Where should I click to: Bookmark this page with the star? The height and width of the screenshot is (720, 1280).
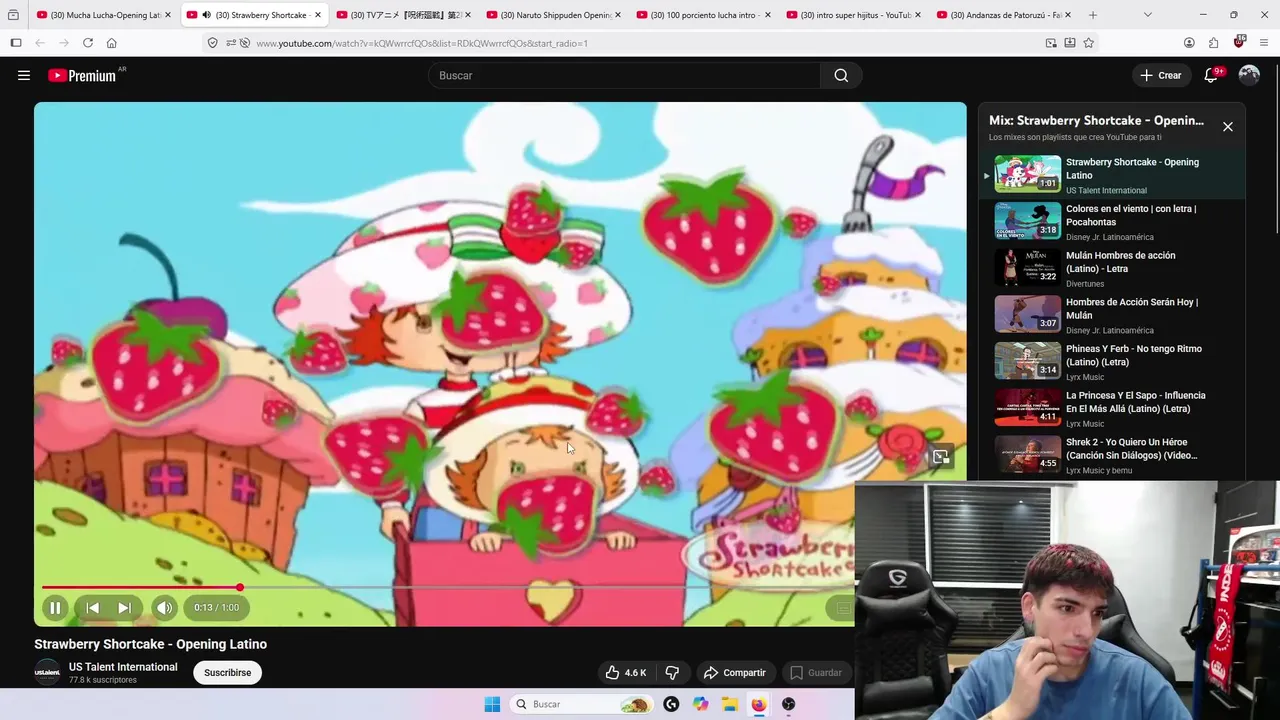coord(1088,43)
